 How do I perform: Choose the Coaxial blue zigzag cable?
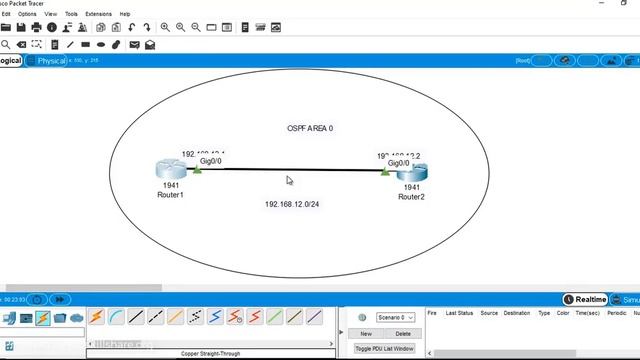(215, 317)
